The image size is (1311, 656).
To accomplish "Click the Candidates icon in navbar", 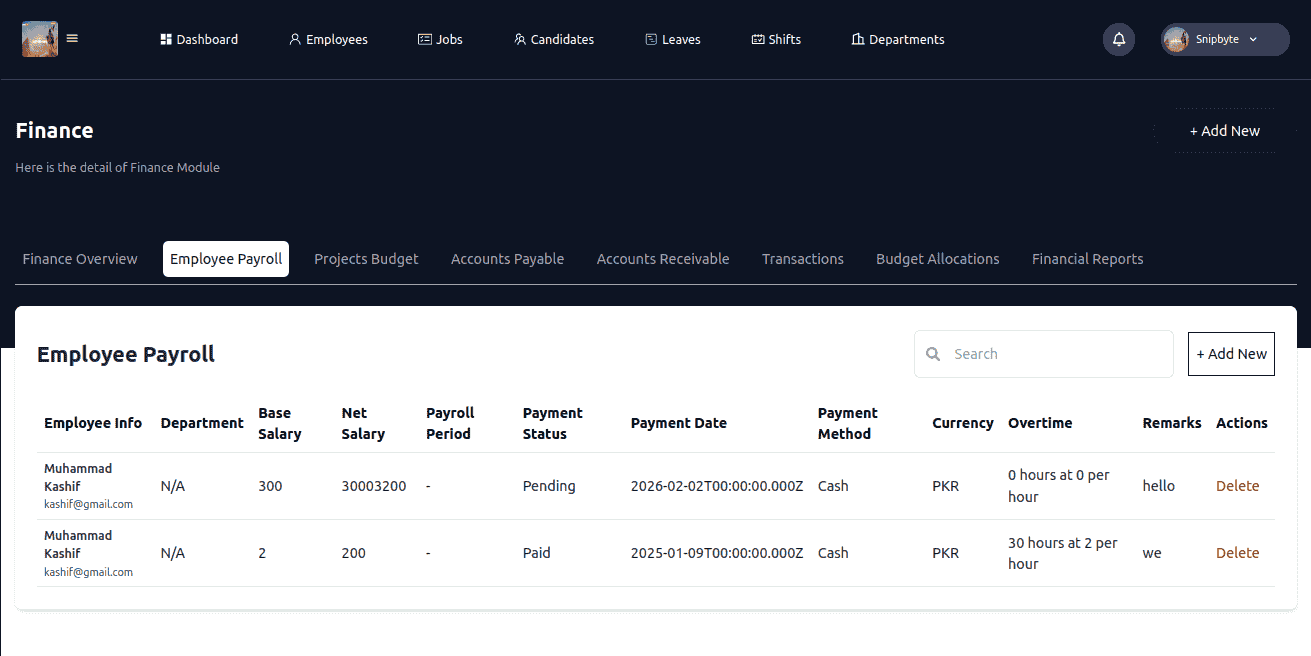I will (520, 40).
